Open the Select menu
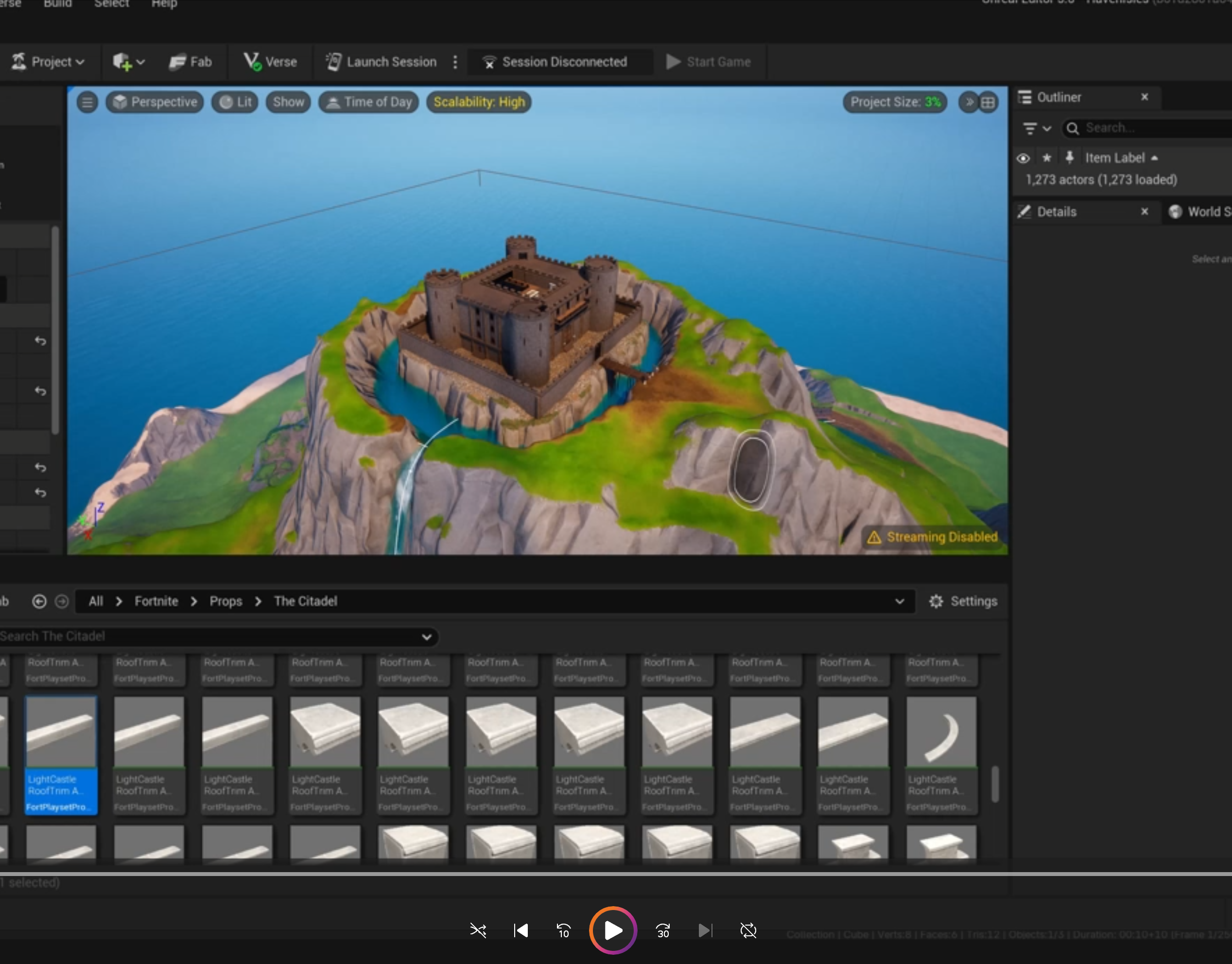Viewport: 1232px width, 964px height. 112,4
